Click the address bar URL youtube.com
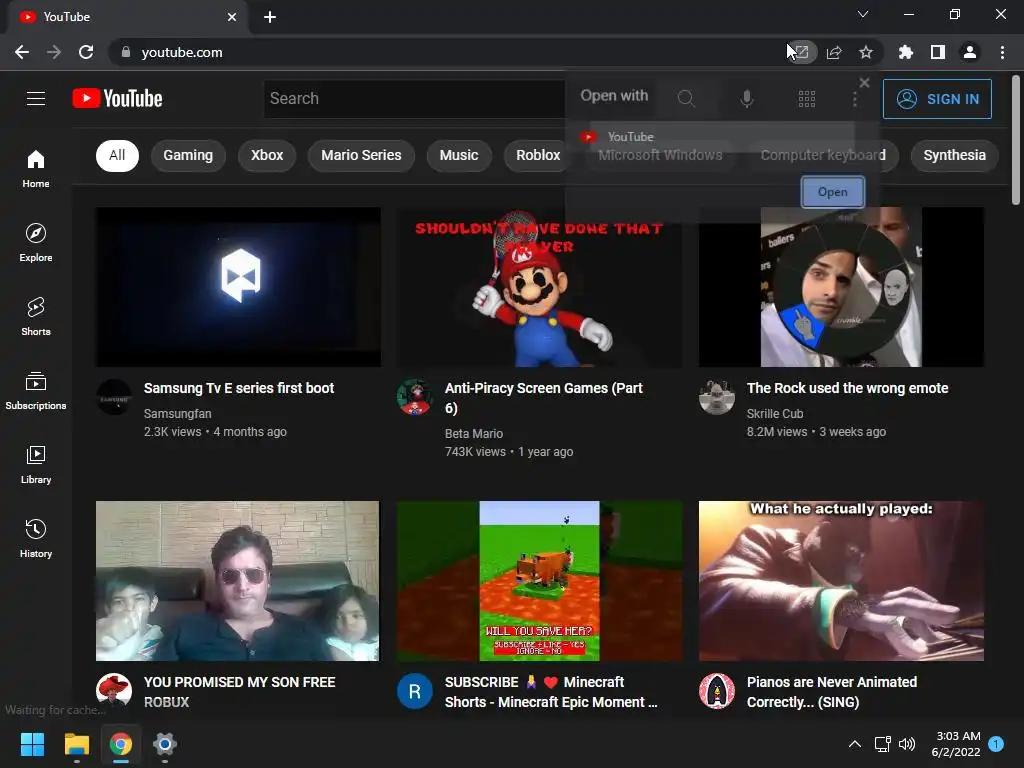1024x768 pixels. pyautogui.click(x=182, y=52)
